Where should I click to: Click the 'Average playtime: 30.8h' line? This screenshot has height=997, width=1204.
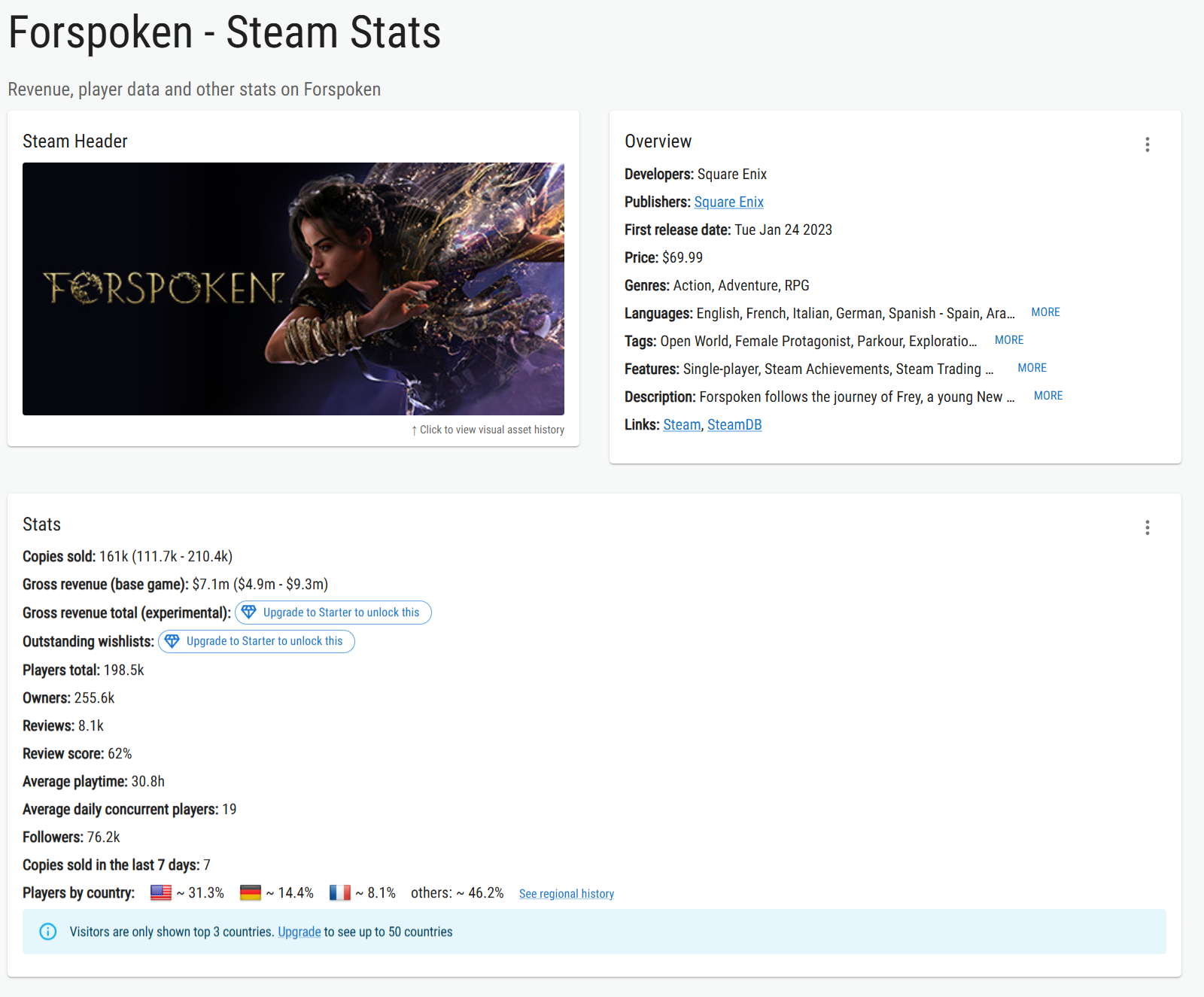(x=93, y=781)
